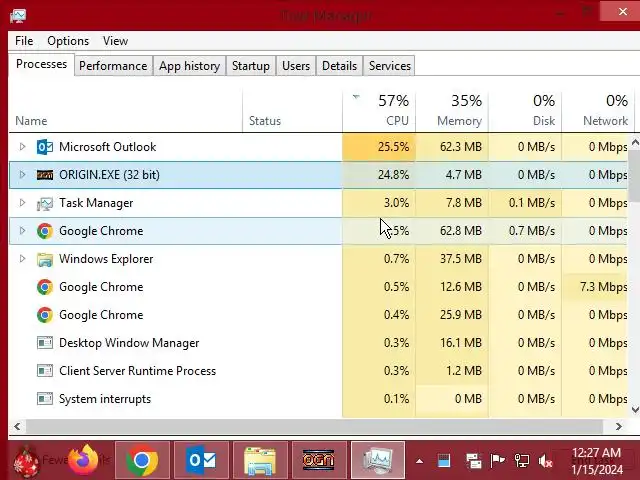Open Google Chrome from the taskbar
This screenshot has height=480, width=640.
[142, 460]
